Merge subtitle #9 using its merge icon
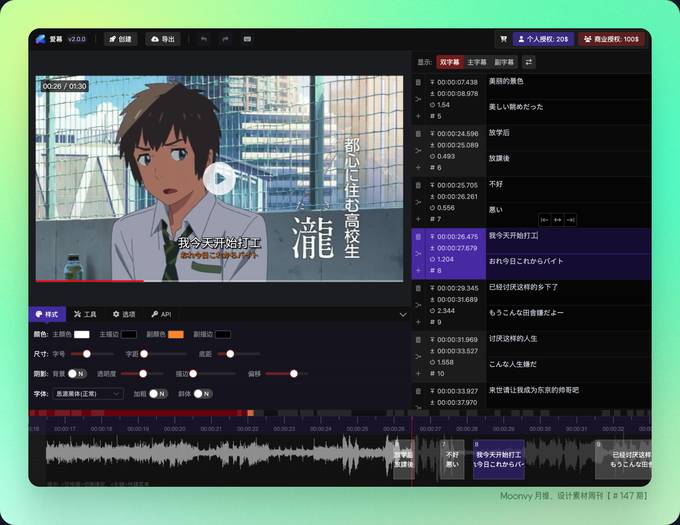The width and height of the screenshot is (680, 525). tap(418, 305)
